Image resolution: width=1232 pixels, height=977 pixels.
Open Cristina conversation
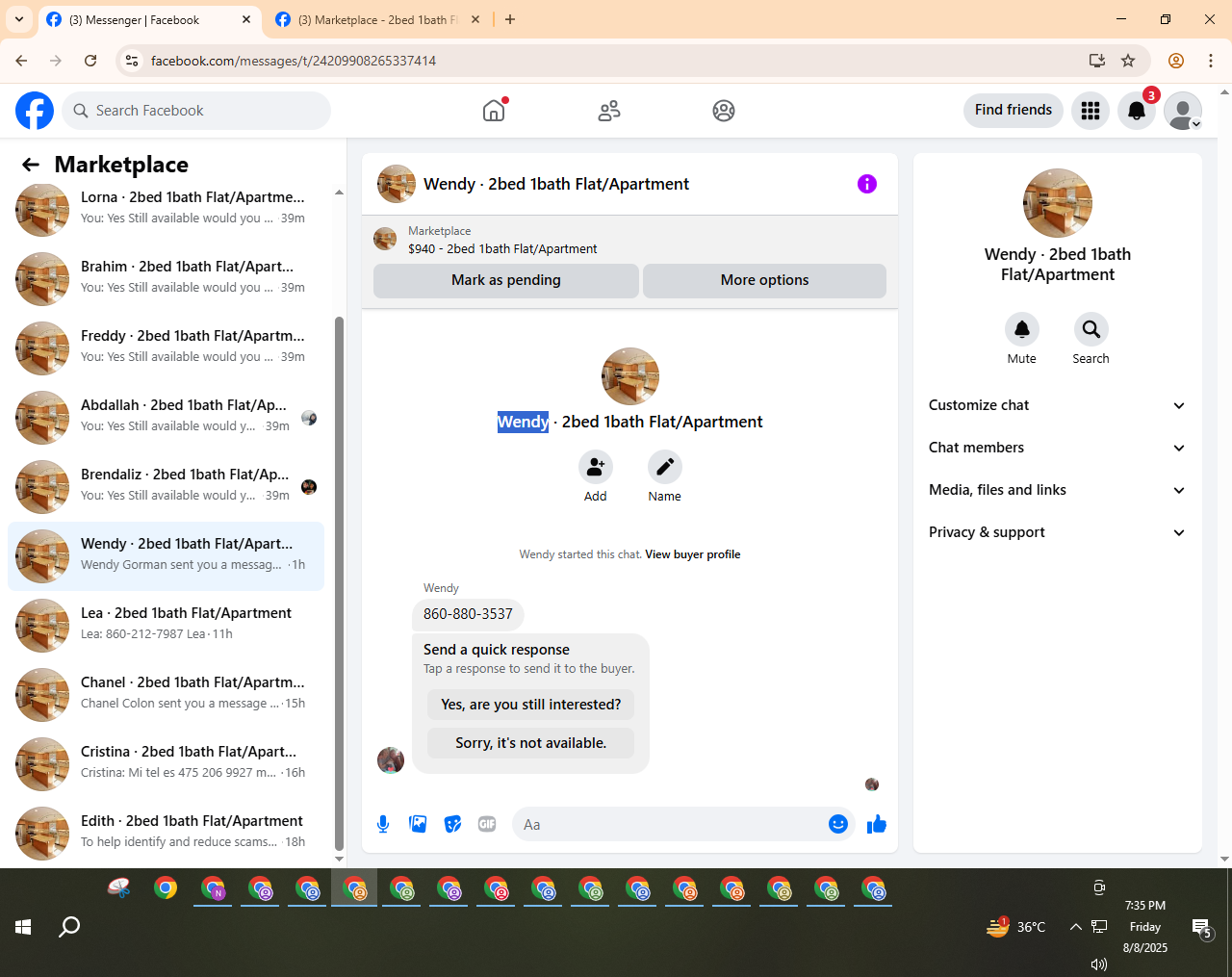tap(166, 763)
